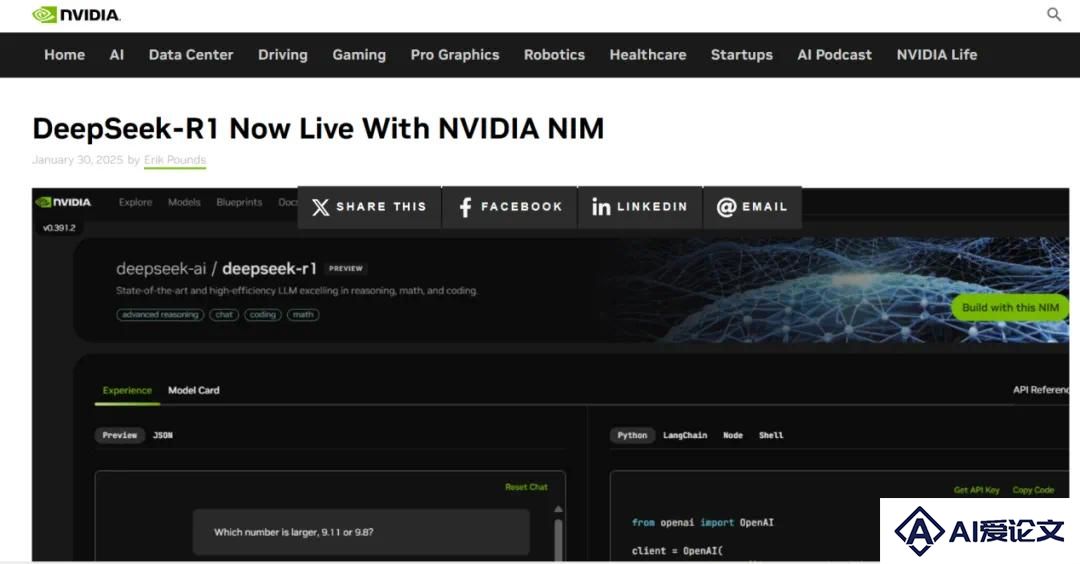Screen dimensions: 1080x564
Task: Click the chat message Which number is larger
Action: (x=361, y=532)
